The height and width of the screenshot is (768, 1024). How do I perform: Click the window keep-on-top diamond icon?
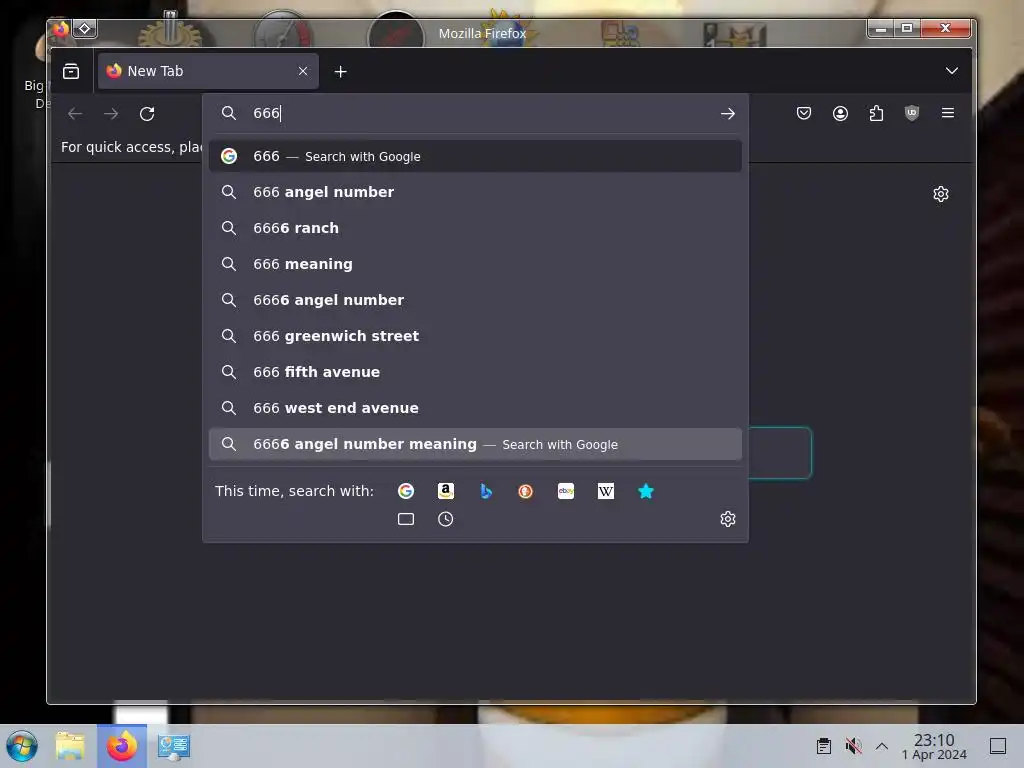point(84,29)
